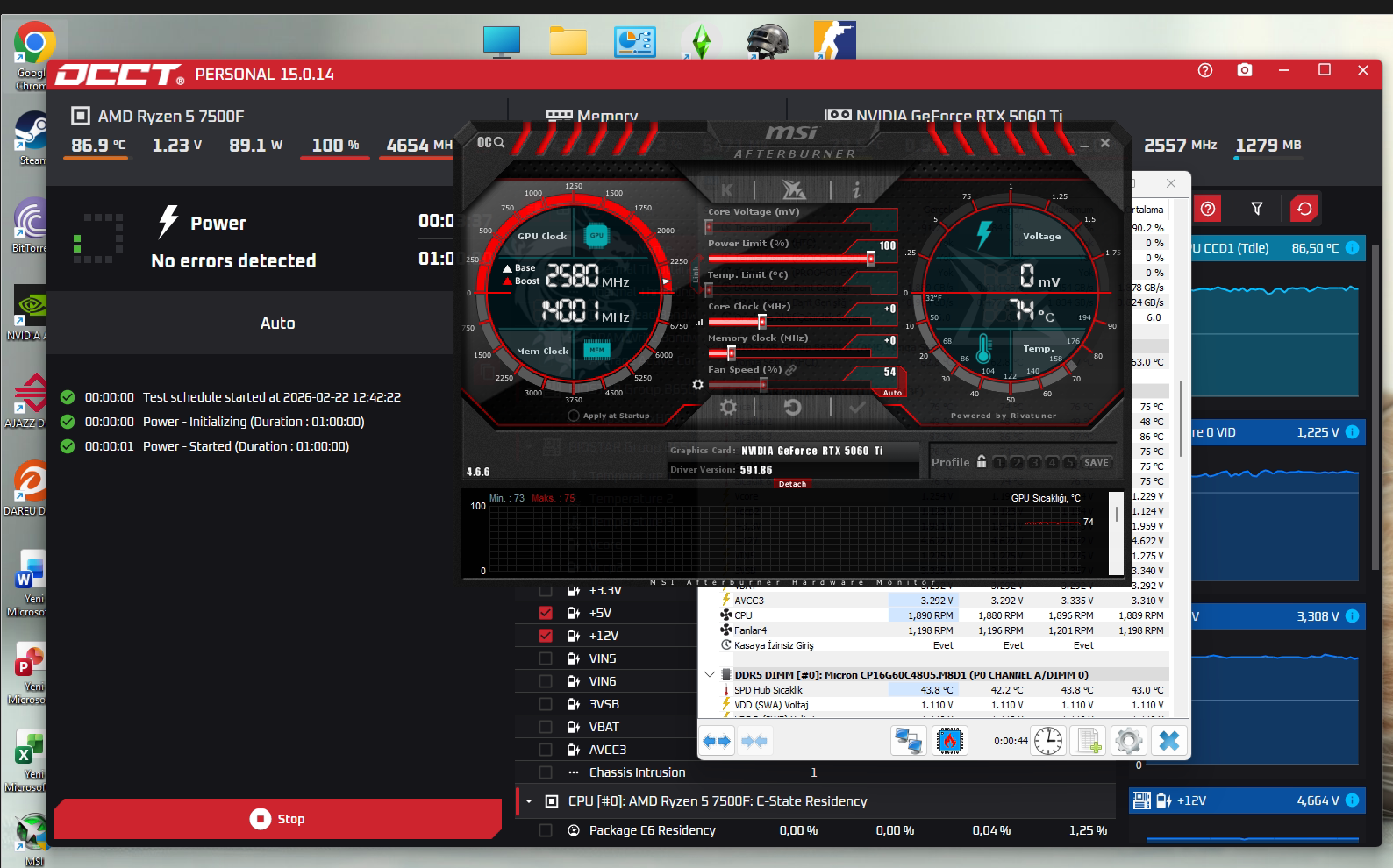Show info for the 3,308 V graph

pyautogui.click(x=1352, y=616)
